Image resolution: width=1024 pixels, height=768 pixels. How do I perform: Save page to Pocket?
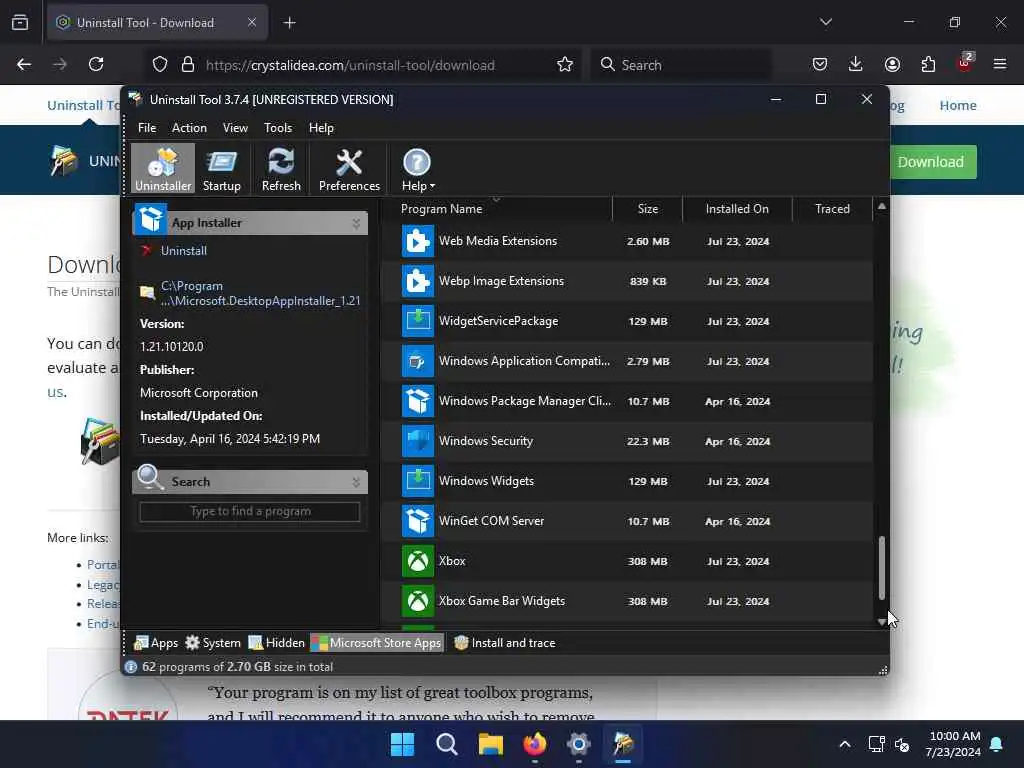[x=820, y=64]
